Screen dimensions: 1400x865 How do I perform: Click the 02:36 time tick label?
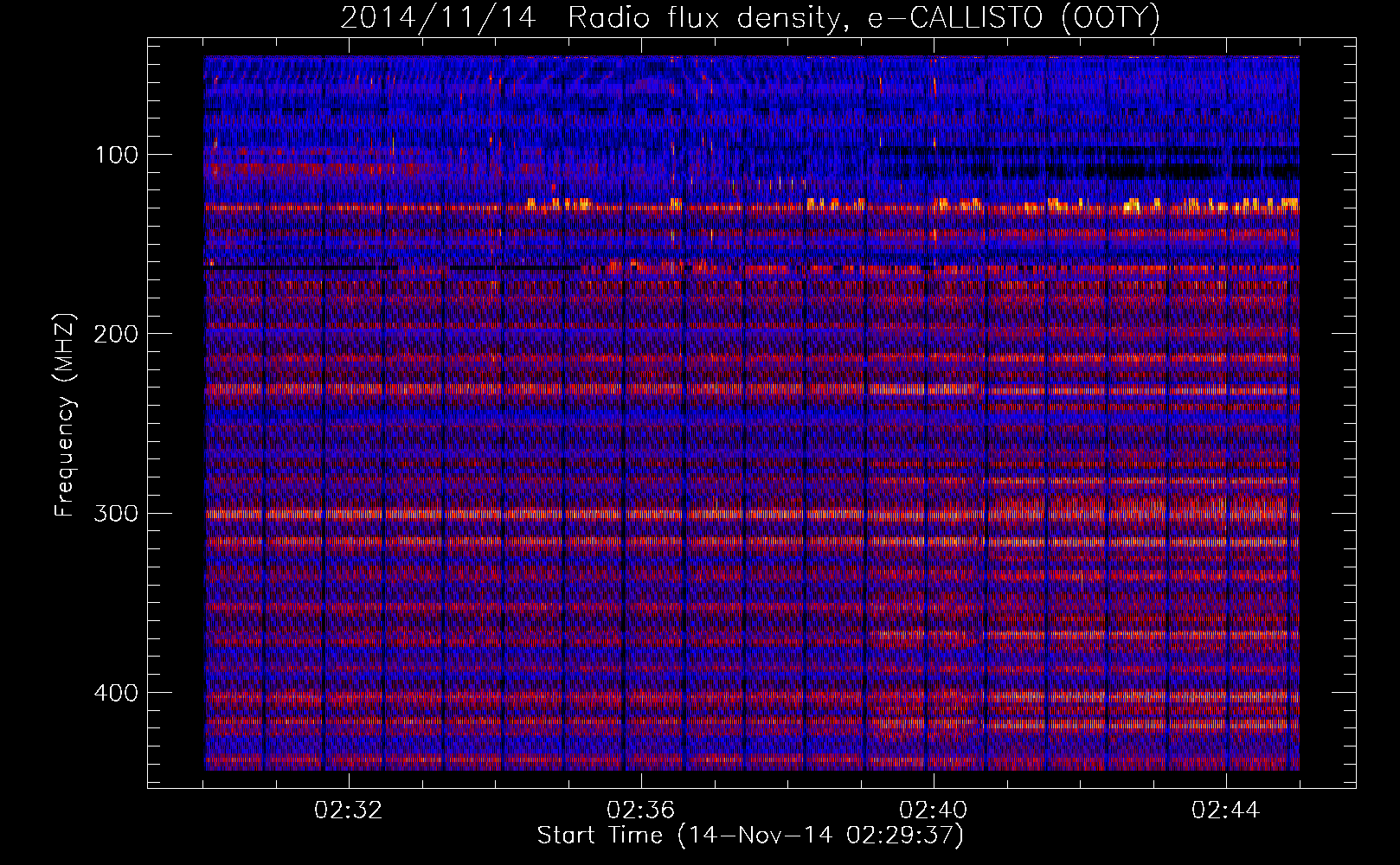(x=641, y=811)
